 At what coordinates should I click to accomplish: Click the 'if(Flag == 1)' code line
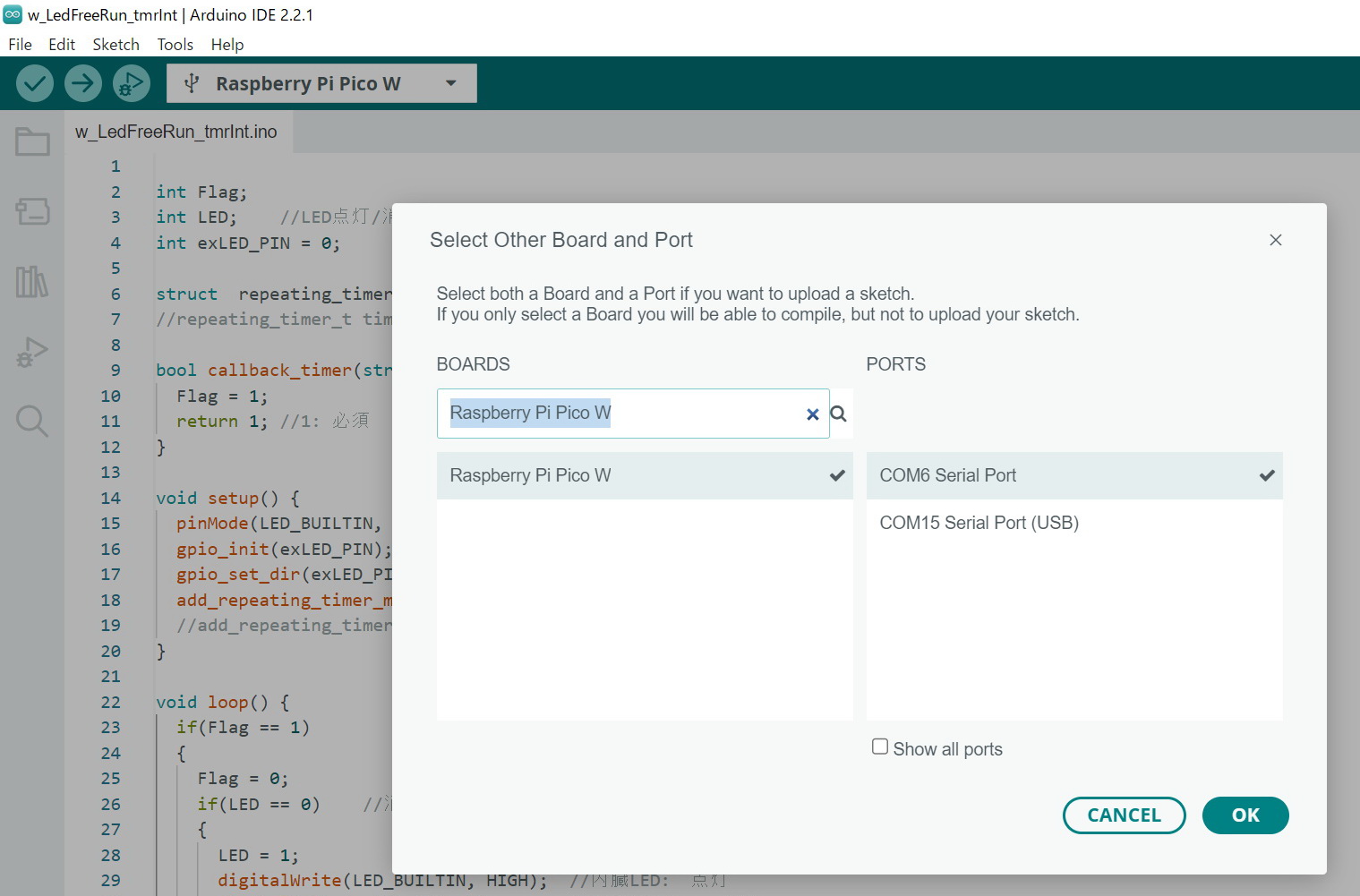tap(243, 727)
